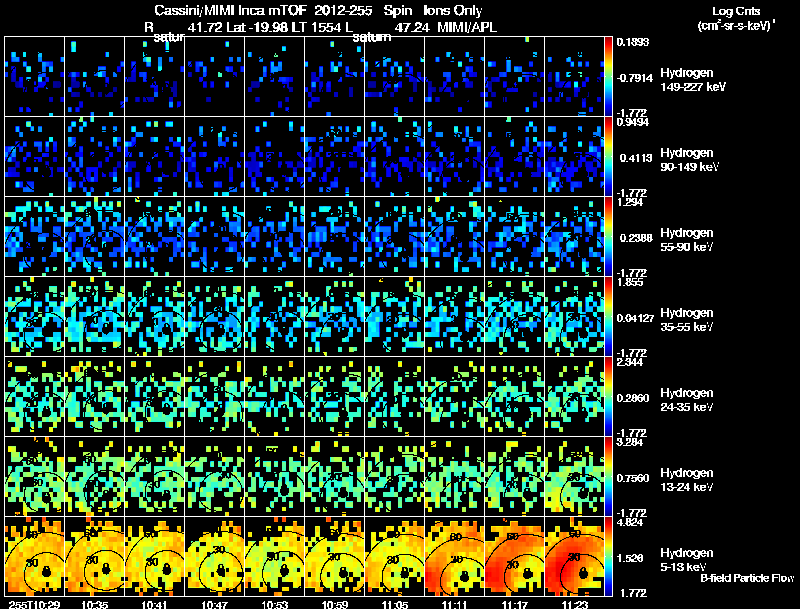
Task: Click the 0.1893 color scale maximum value
Action: tap(632, 42)
